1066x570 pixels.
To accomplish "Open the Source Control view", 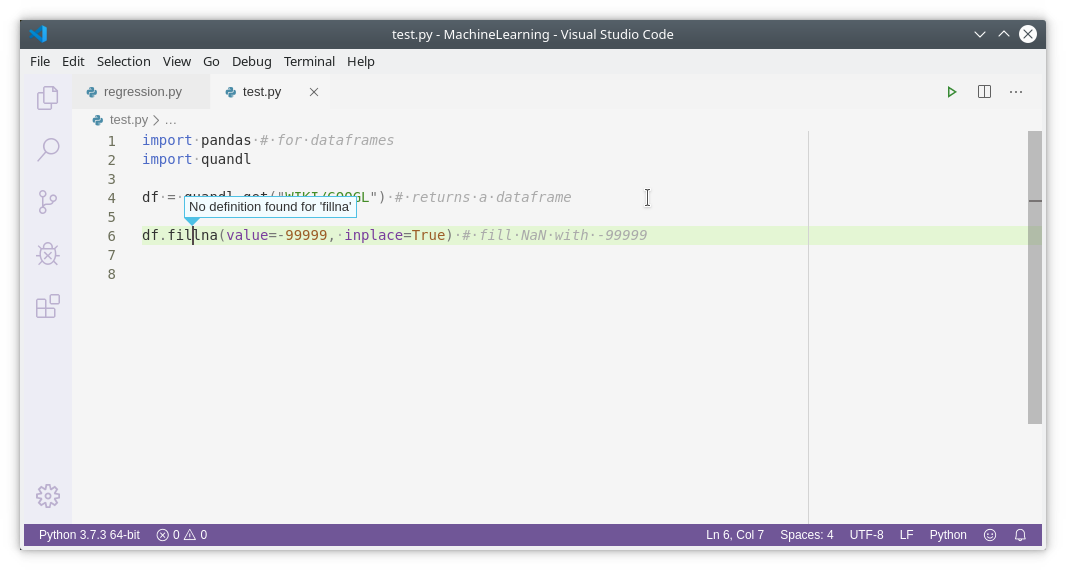I will coord(48,202).
